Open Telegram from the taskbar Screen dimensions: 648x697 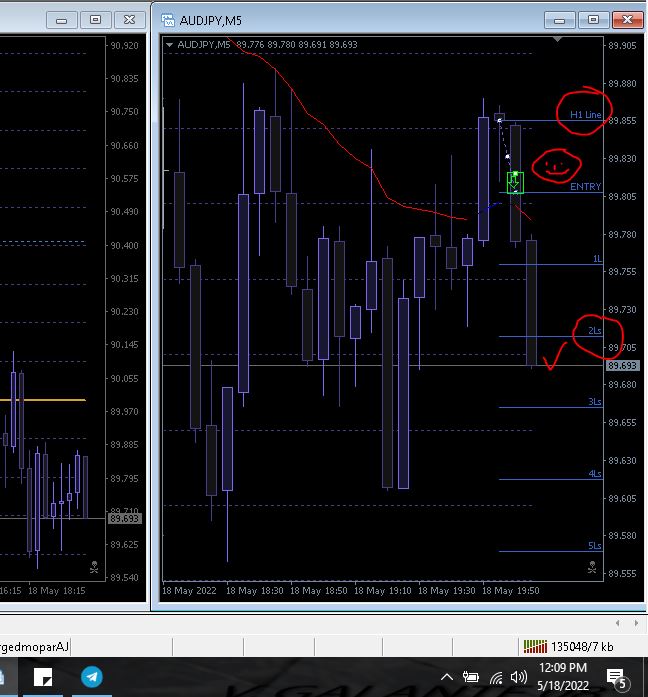92,677
